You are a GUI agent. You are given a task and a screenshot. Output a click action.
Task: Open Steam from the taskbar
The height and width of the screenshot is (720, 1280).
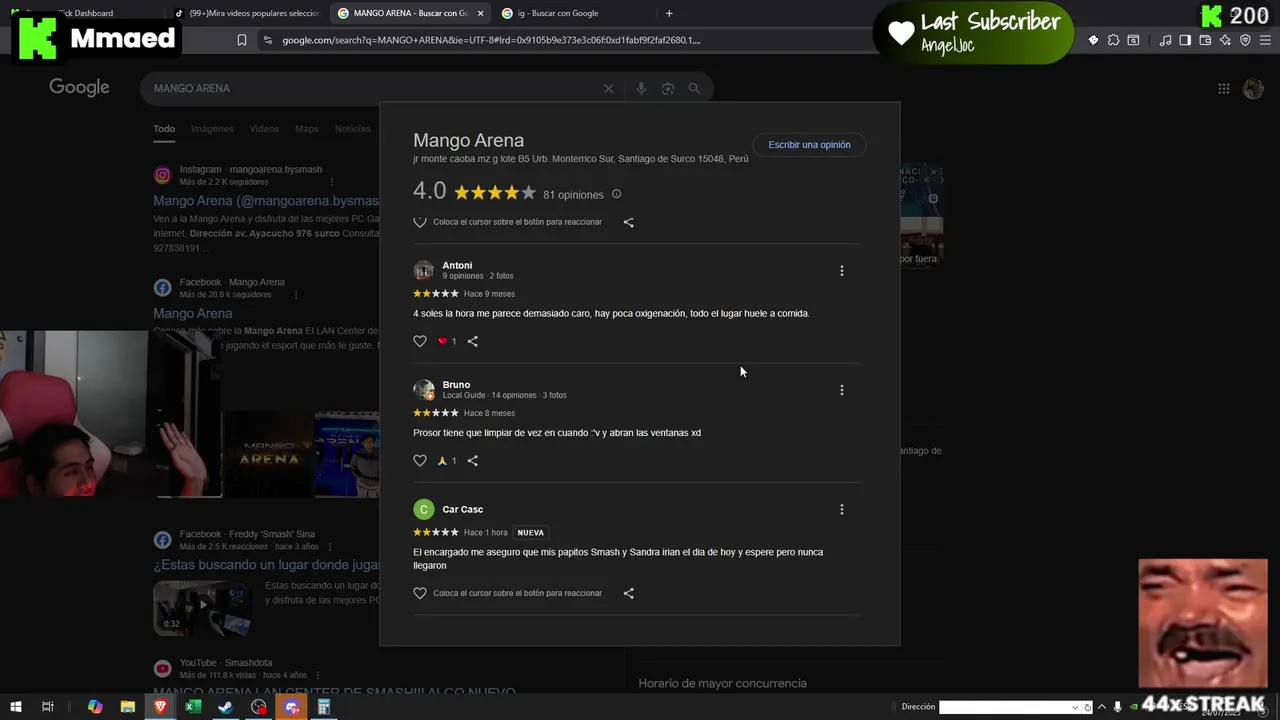coord(226,707)
